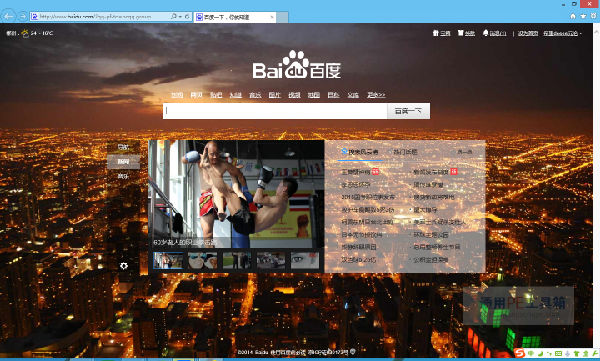Image resolution: width=600 pixels, height=361 pixels.
Task: Click the browser forward arrow
Action: (x=23, y=16)
